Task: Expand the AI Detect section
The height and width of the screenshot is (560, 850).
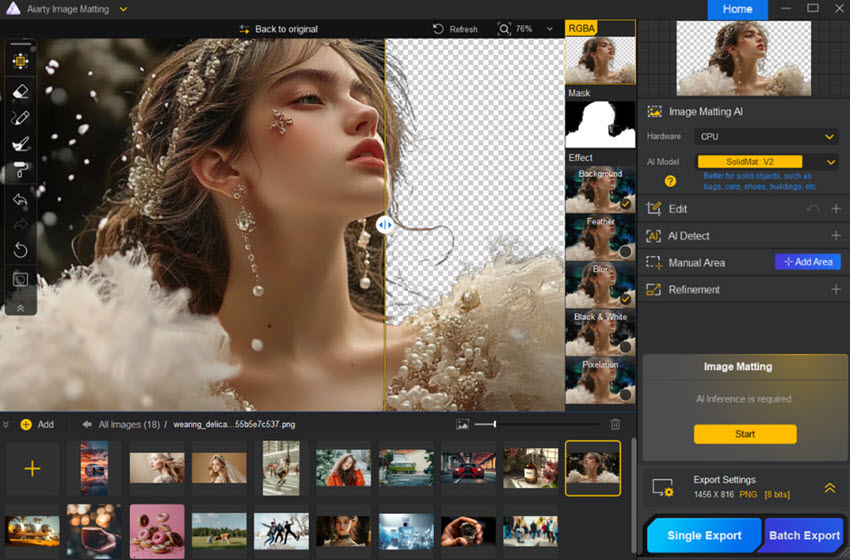Action: tap(836, 235)
